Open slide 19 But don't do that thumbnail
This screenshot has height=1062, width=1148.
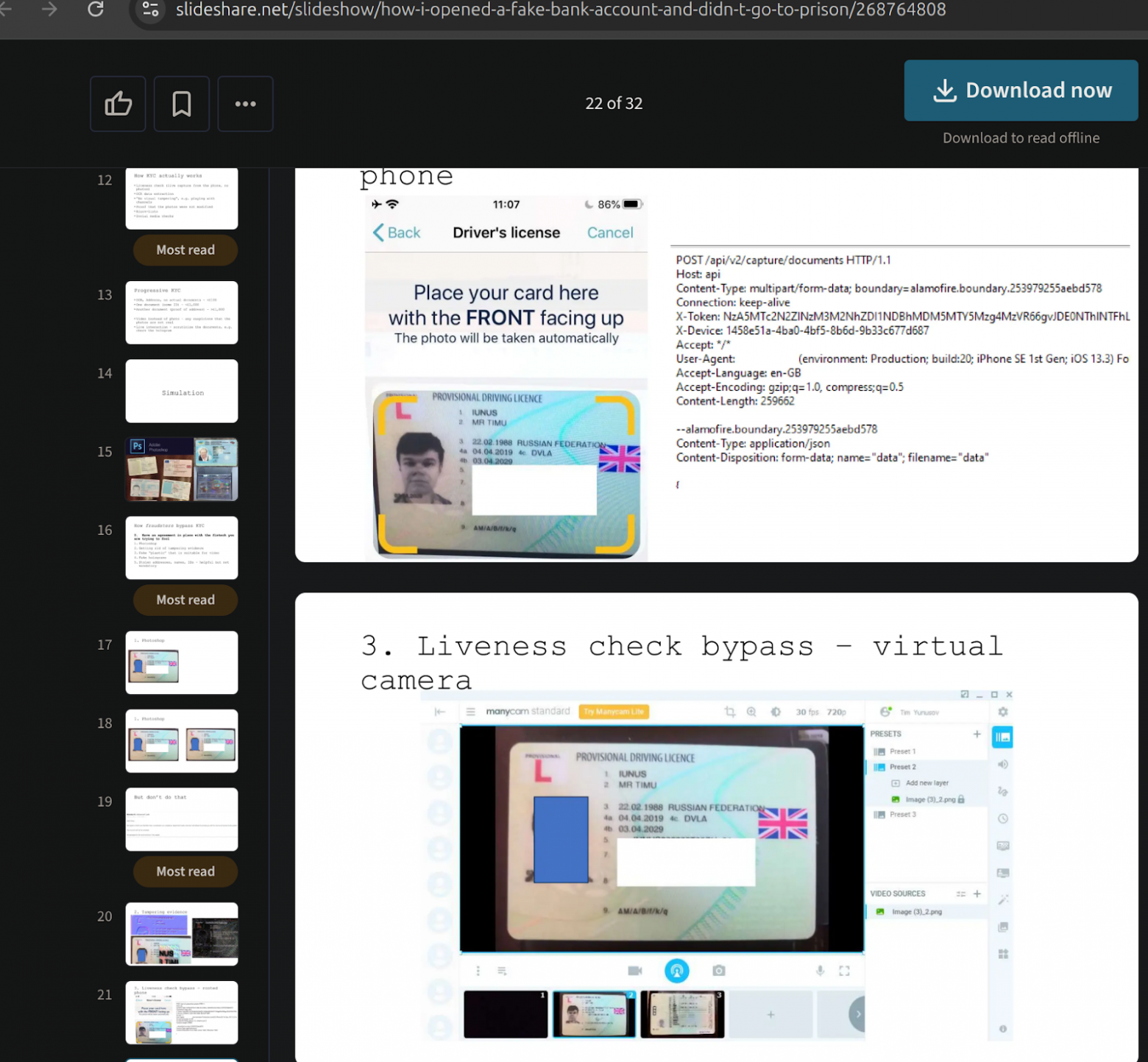[x=182, y=819]
